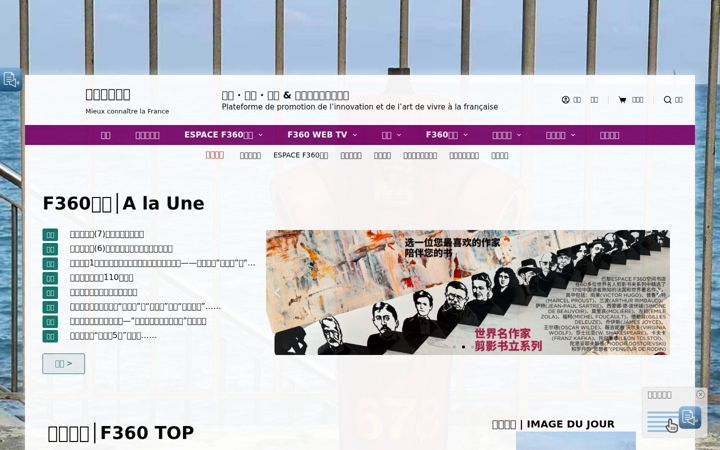720x450 pixels.
Task: Click green badge beside the last headline with "5"
Action: 50,336
